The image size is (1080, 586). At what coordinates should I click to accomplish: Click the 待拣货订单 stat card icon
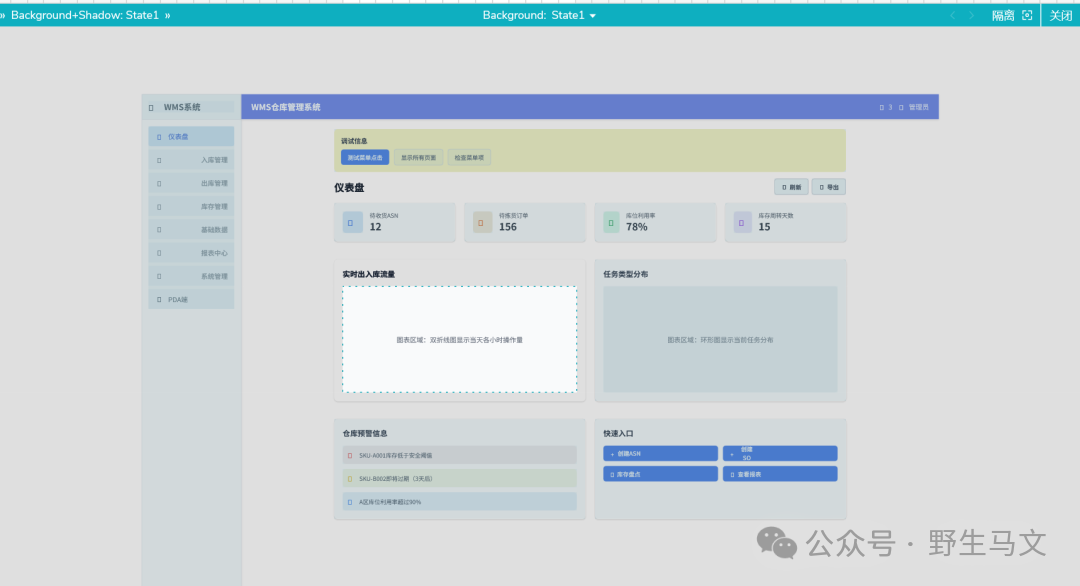tap(483, 222)
